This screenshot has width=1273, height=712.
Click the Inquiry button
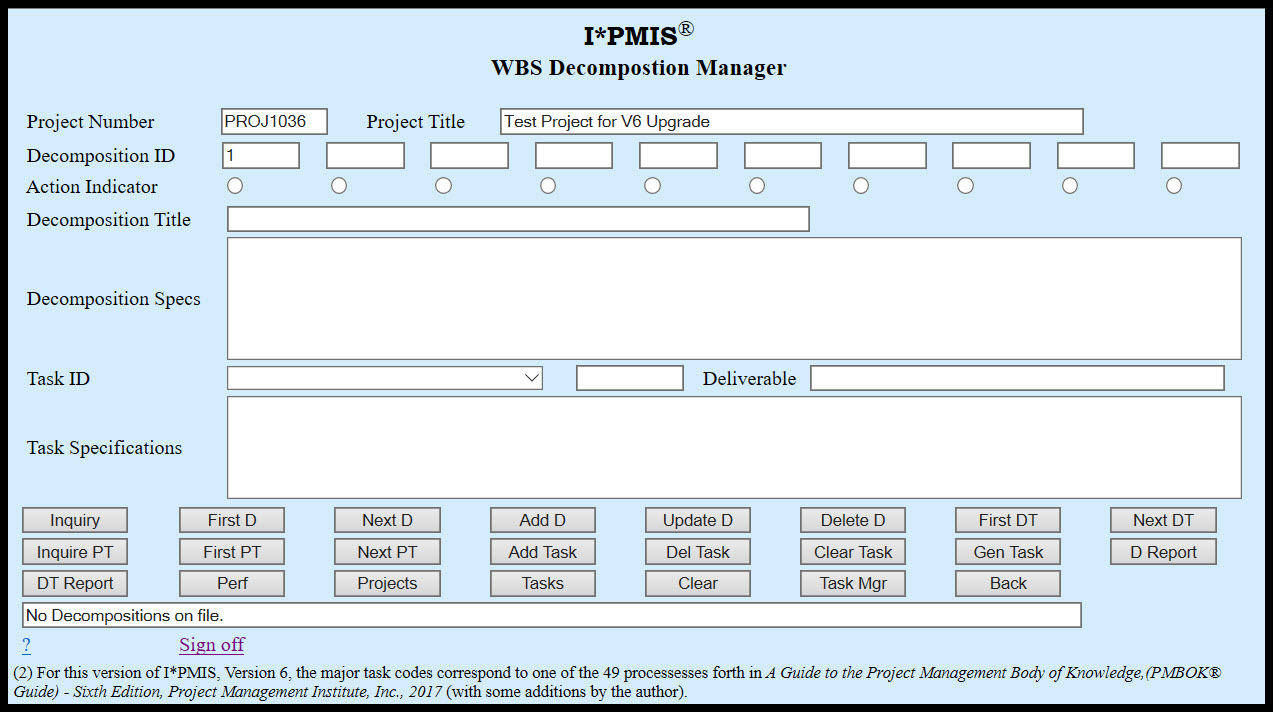pos(74,519)
